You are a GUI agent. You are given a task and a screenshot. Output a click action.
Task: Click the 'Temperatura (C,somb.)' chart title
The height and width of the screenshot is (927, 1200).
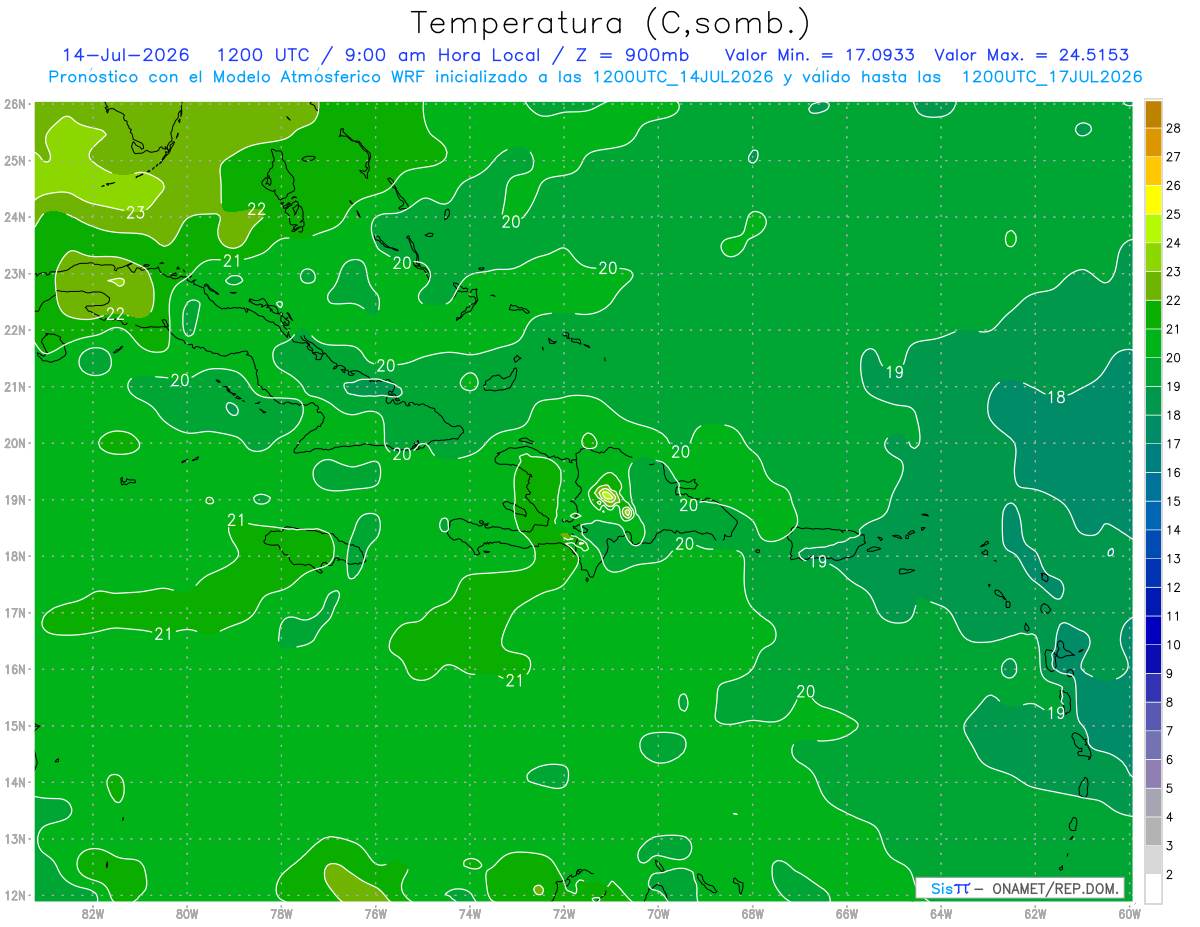[611, 23]
